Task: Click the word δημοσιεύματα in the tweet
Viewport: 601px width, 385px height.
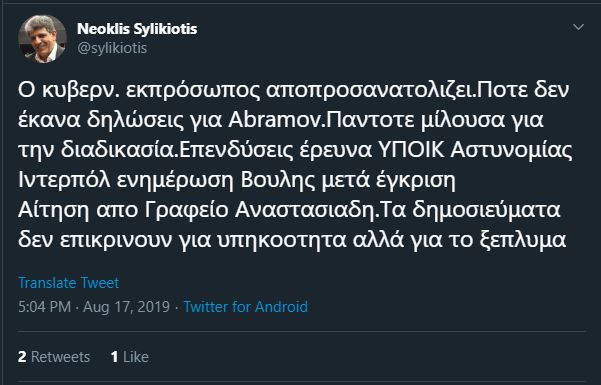Action: point(487,210)
